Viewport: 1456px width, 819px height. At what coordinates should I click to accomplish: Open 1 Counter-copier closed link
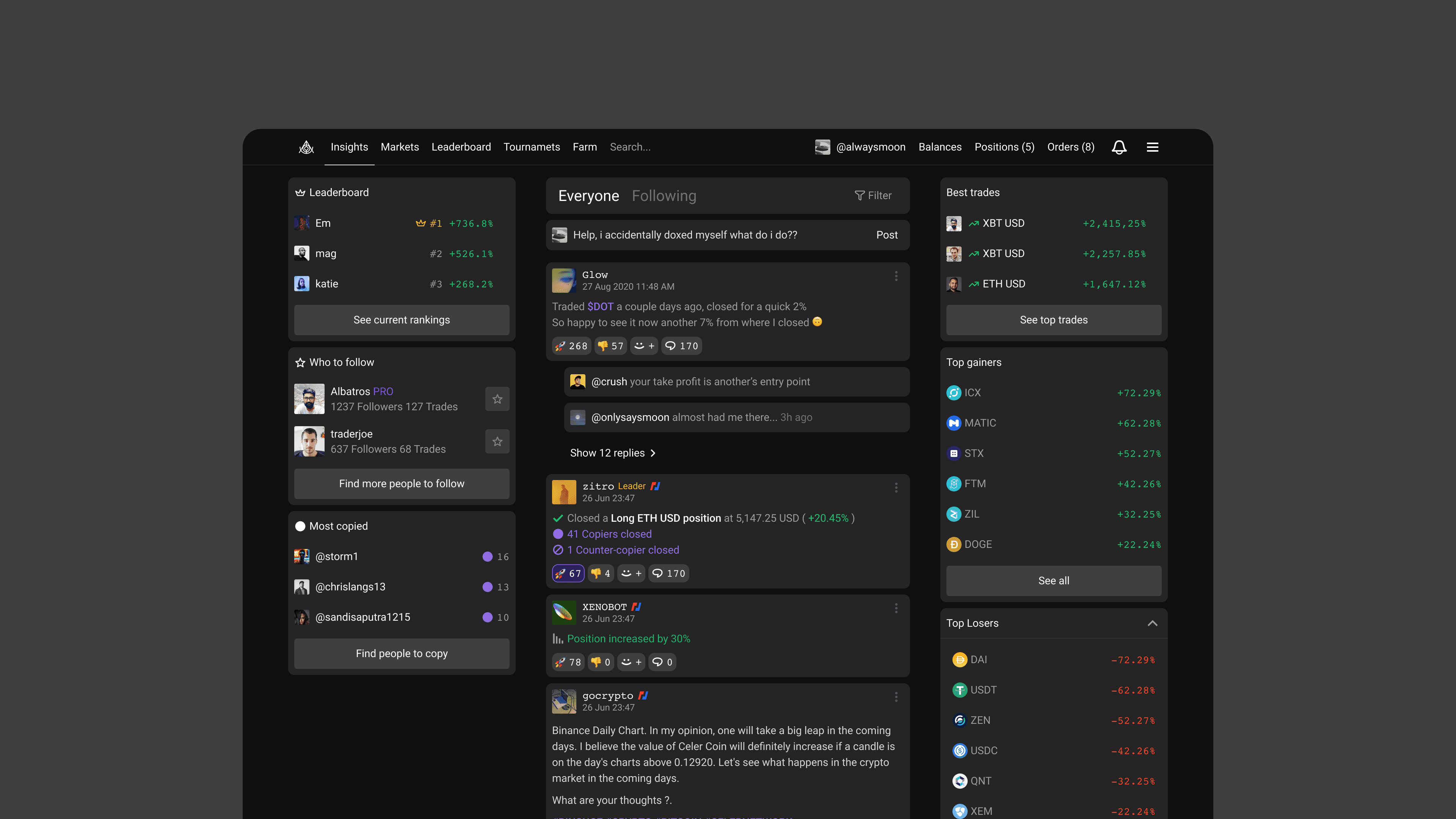click(623, 551)
